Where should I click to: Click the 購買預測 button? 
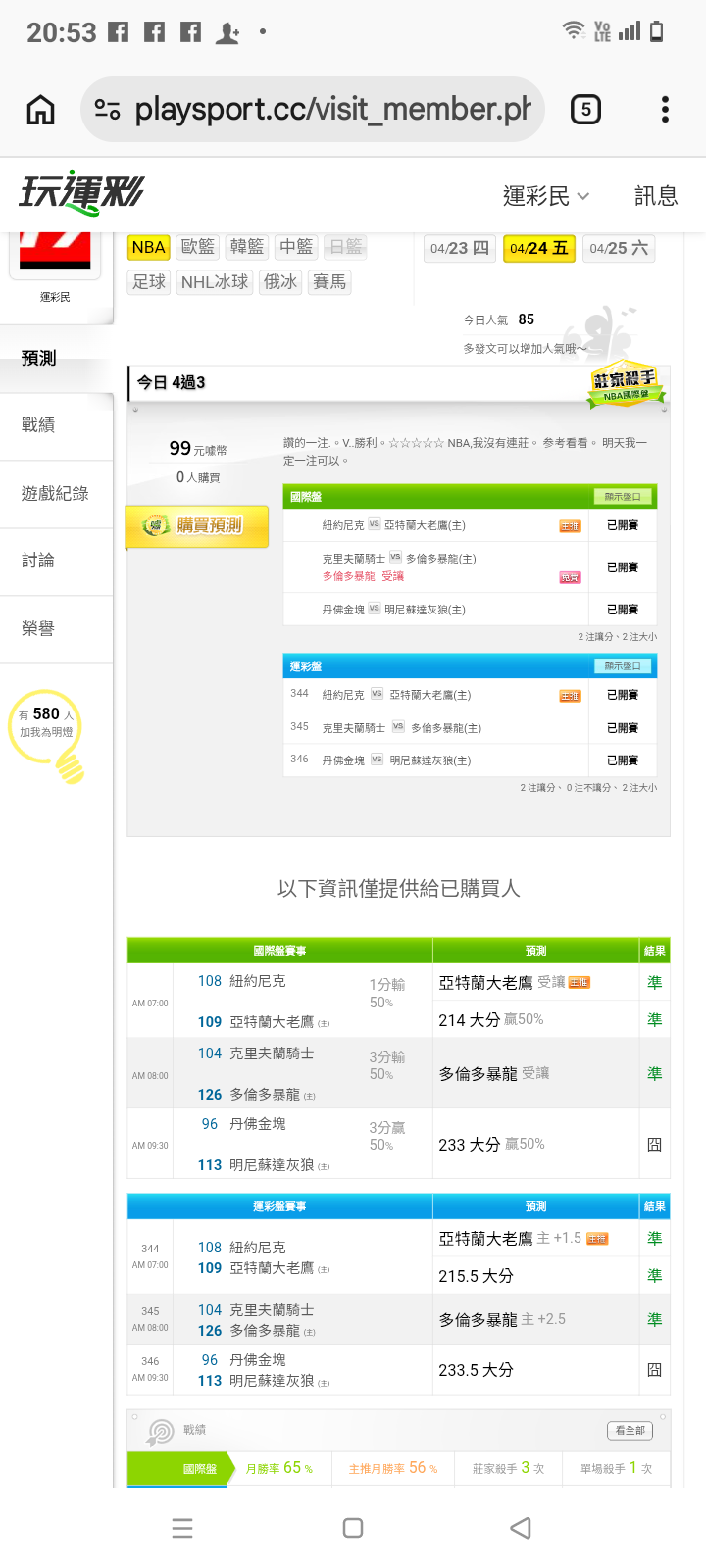click(x=198, y=526)
